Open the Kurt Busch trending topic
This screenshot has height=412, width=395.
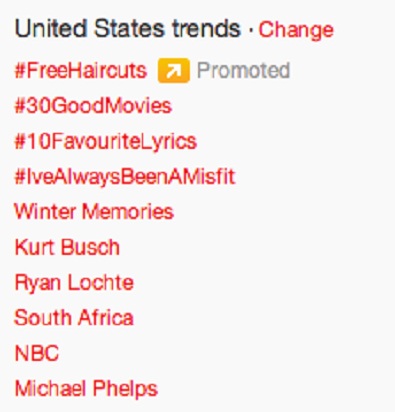(67, 247)
